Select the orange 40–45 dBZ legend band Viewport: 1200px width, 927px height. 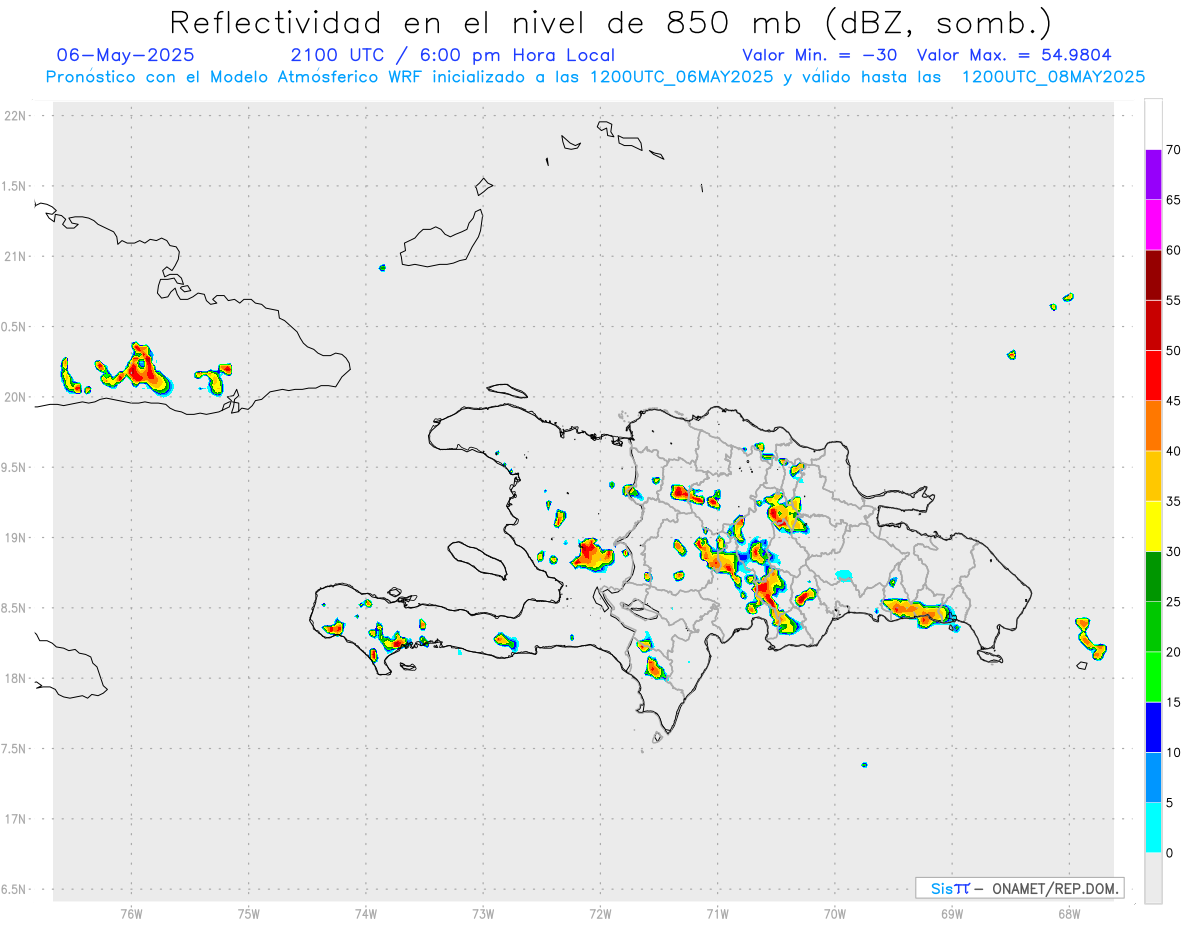click(x=1153, y=426)
